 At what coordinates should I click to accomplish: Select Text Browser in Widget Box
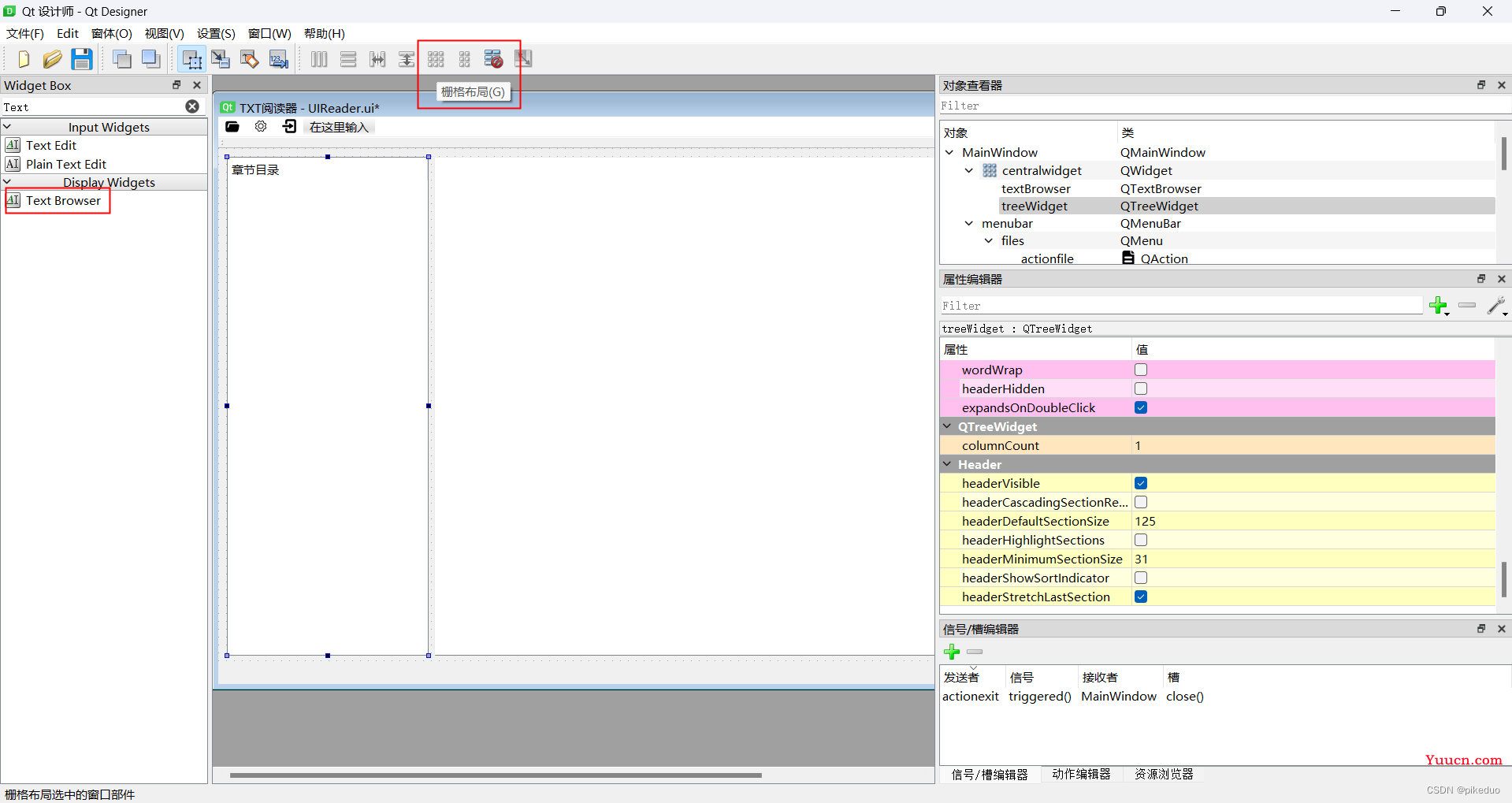click(63, 200)
